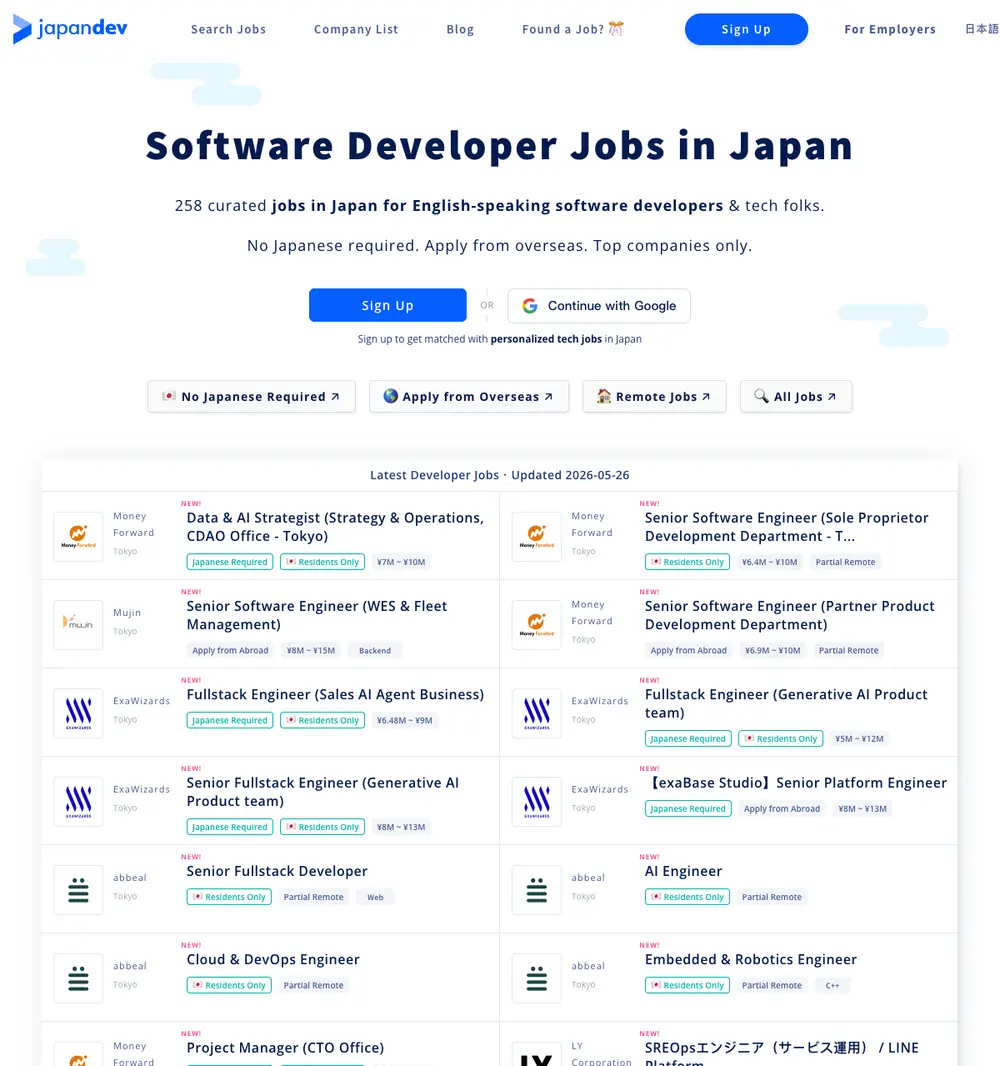The image size is (1000, 1066).
Task: Open Senior Software Engineer Partner Product job
Action: click(x=789, y=615)
